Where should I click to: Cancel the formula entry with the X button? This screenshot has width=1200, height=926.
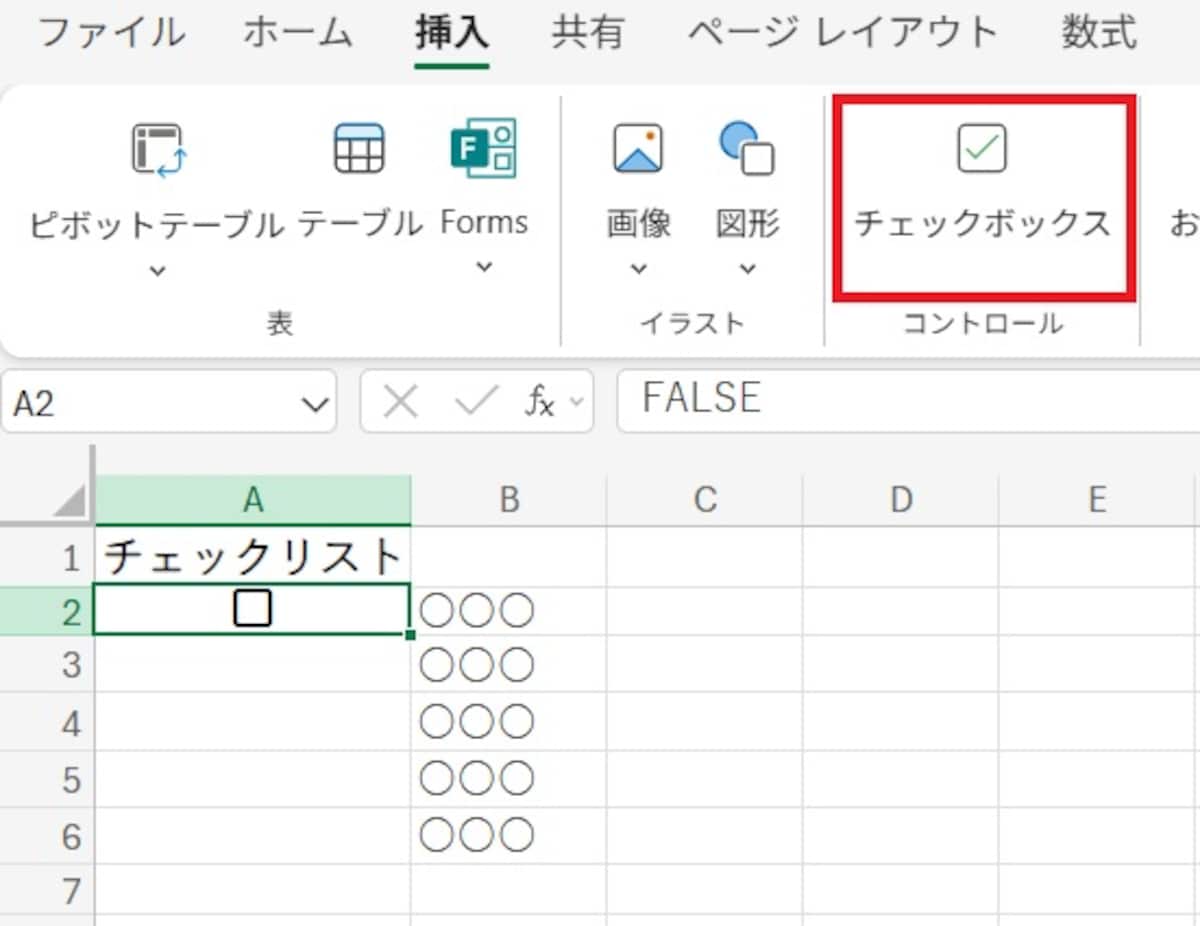(399, 399)
